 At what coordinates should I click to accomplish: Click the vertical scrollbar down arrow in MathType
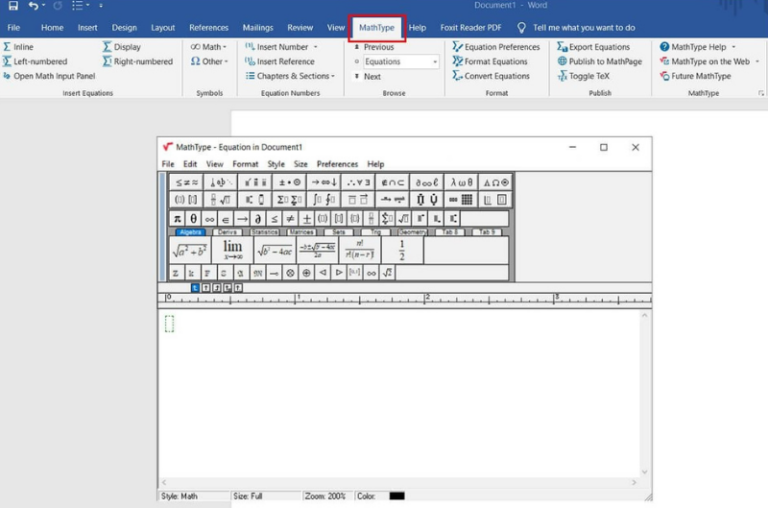pyautogui.click(x=645, y=472)
